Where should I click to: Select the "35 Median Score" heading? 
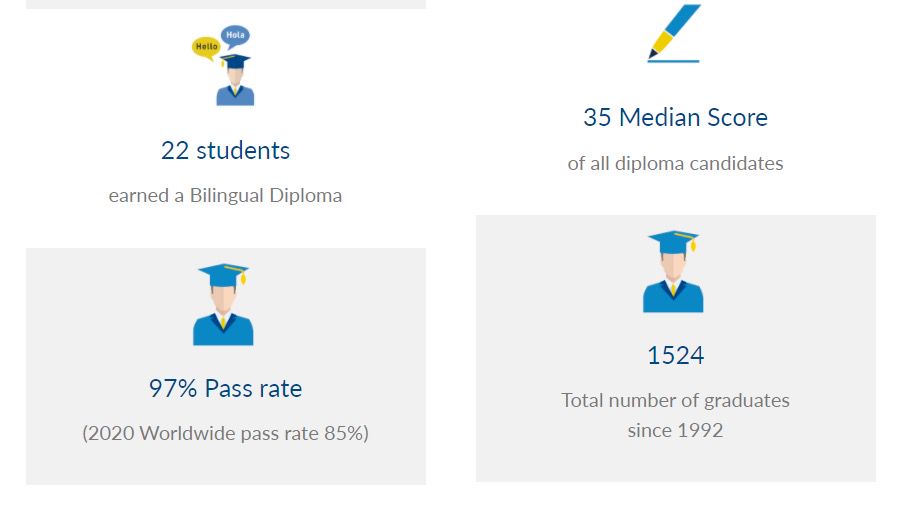pos(675,118)
